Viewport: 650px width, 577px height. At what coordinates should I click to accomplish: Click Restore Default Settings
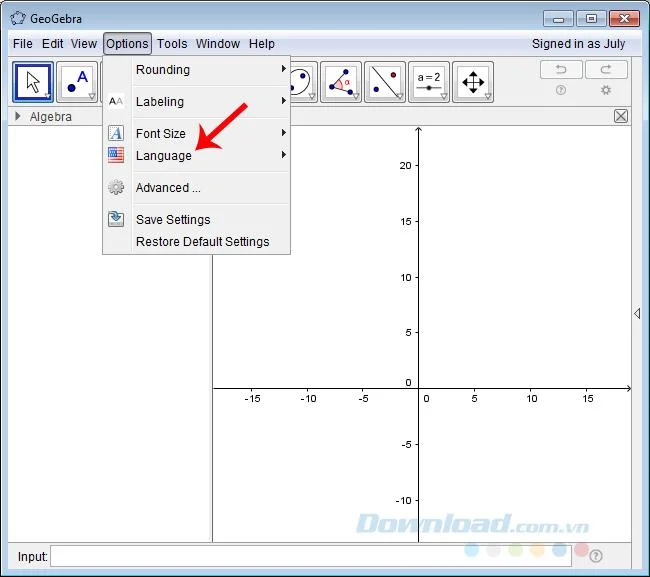(x=196, y=241)
